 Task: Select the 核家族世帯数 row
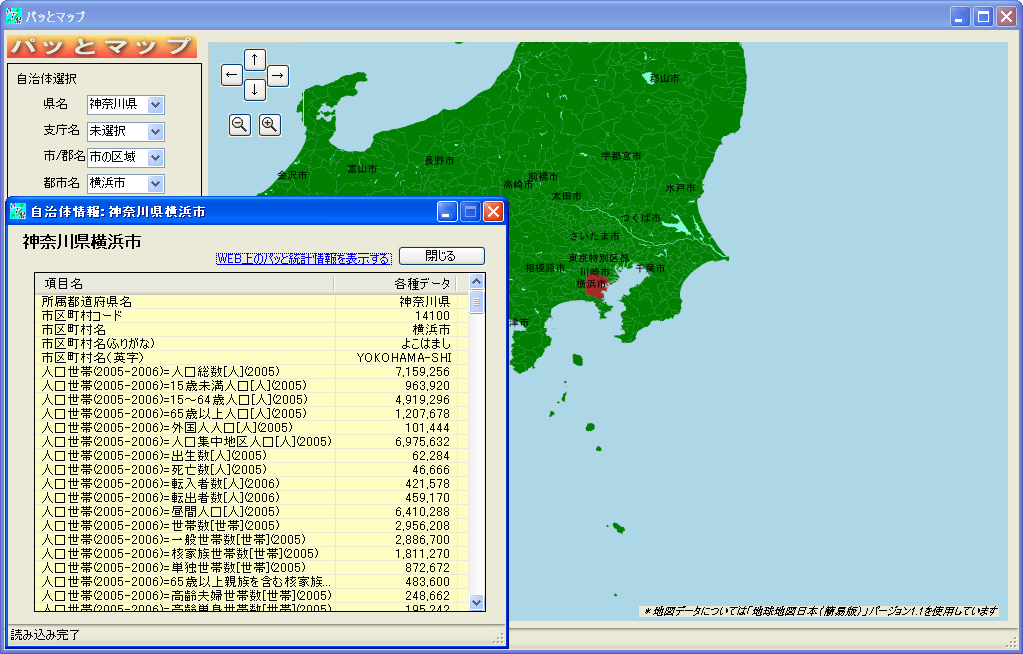coord(252,553)
